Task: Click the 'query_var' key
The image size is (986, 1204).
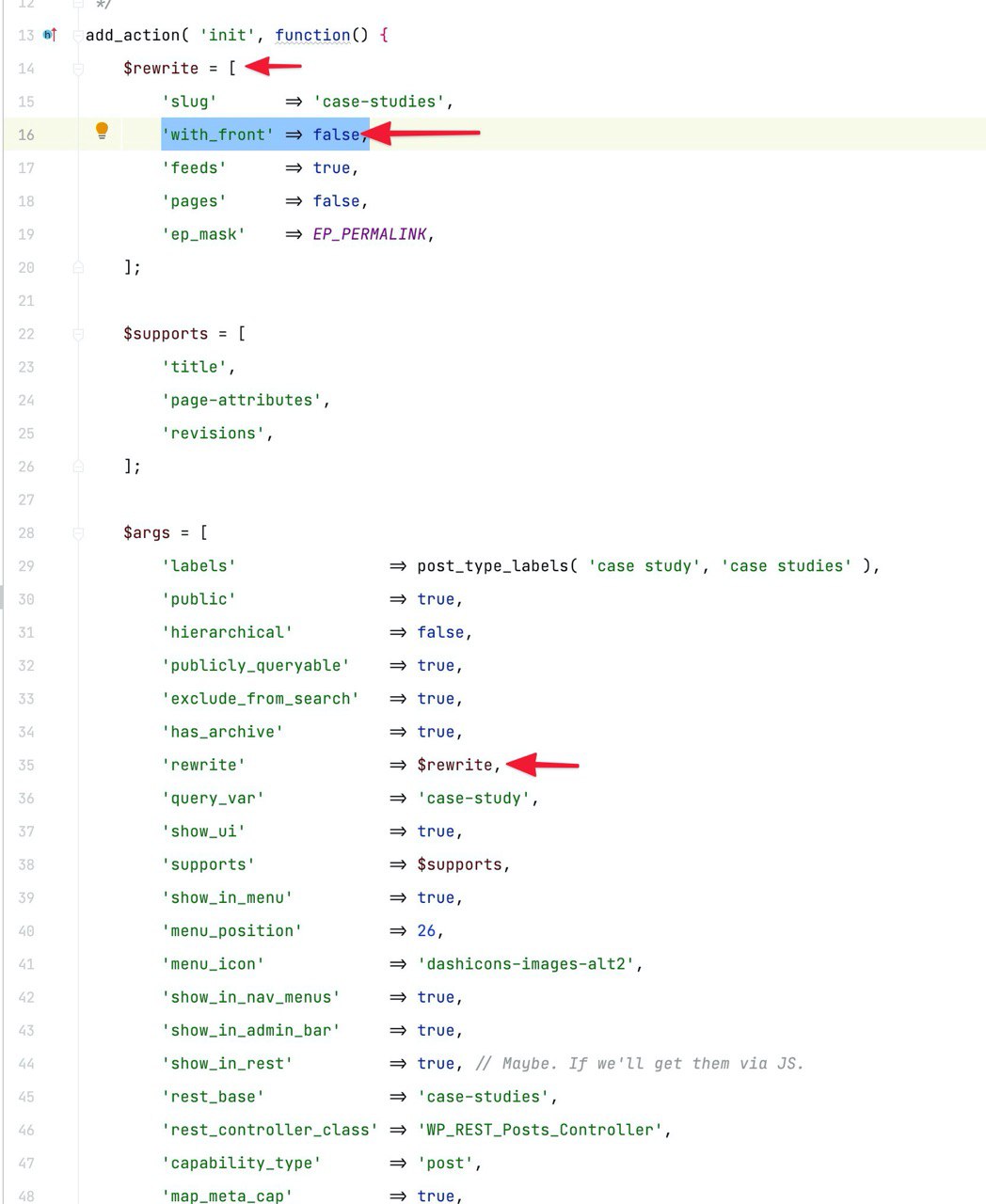Action: 213,799
